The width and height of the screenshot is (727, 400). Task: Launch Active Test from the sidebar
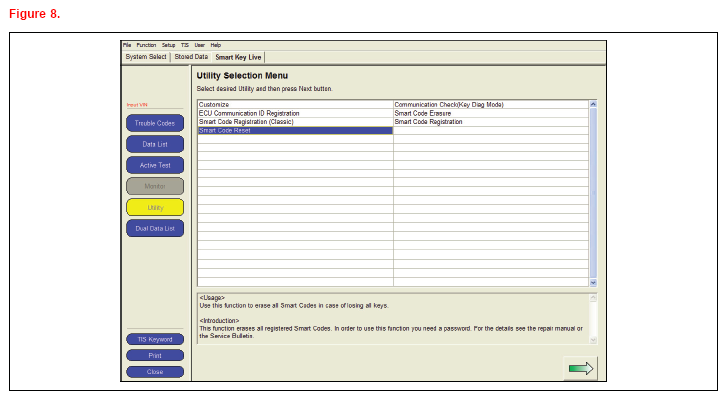155,165
